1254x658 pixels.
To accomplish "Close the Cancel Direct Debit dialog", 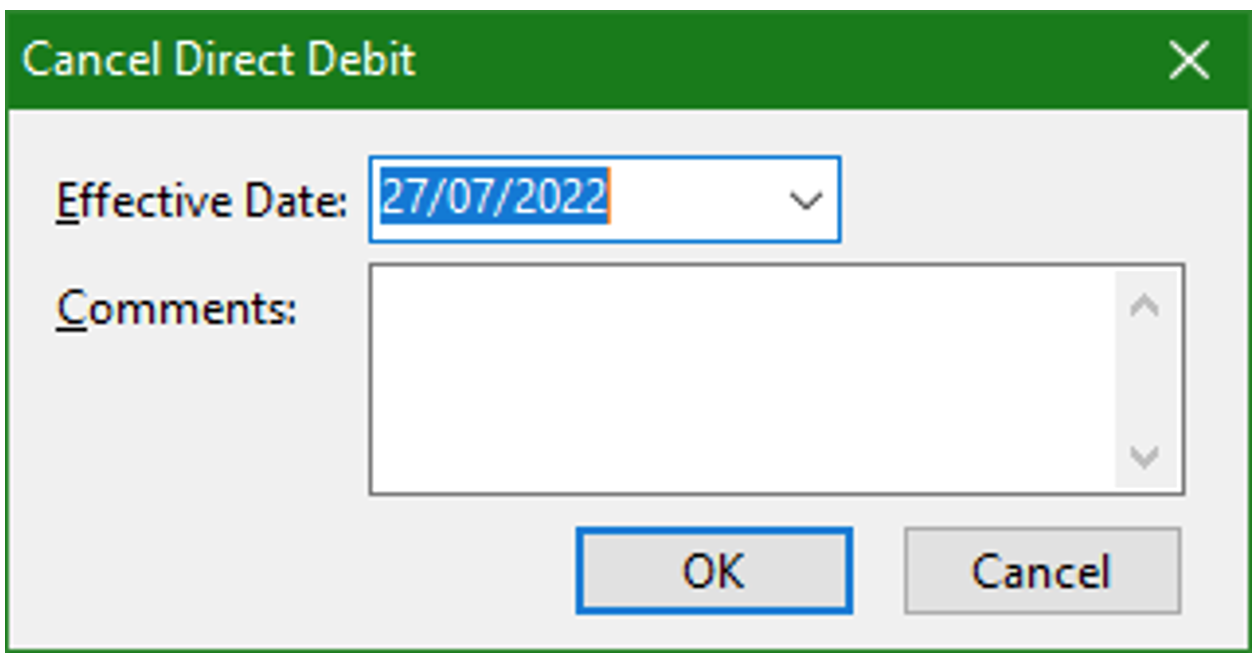I will pos(1189,61).
